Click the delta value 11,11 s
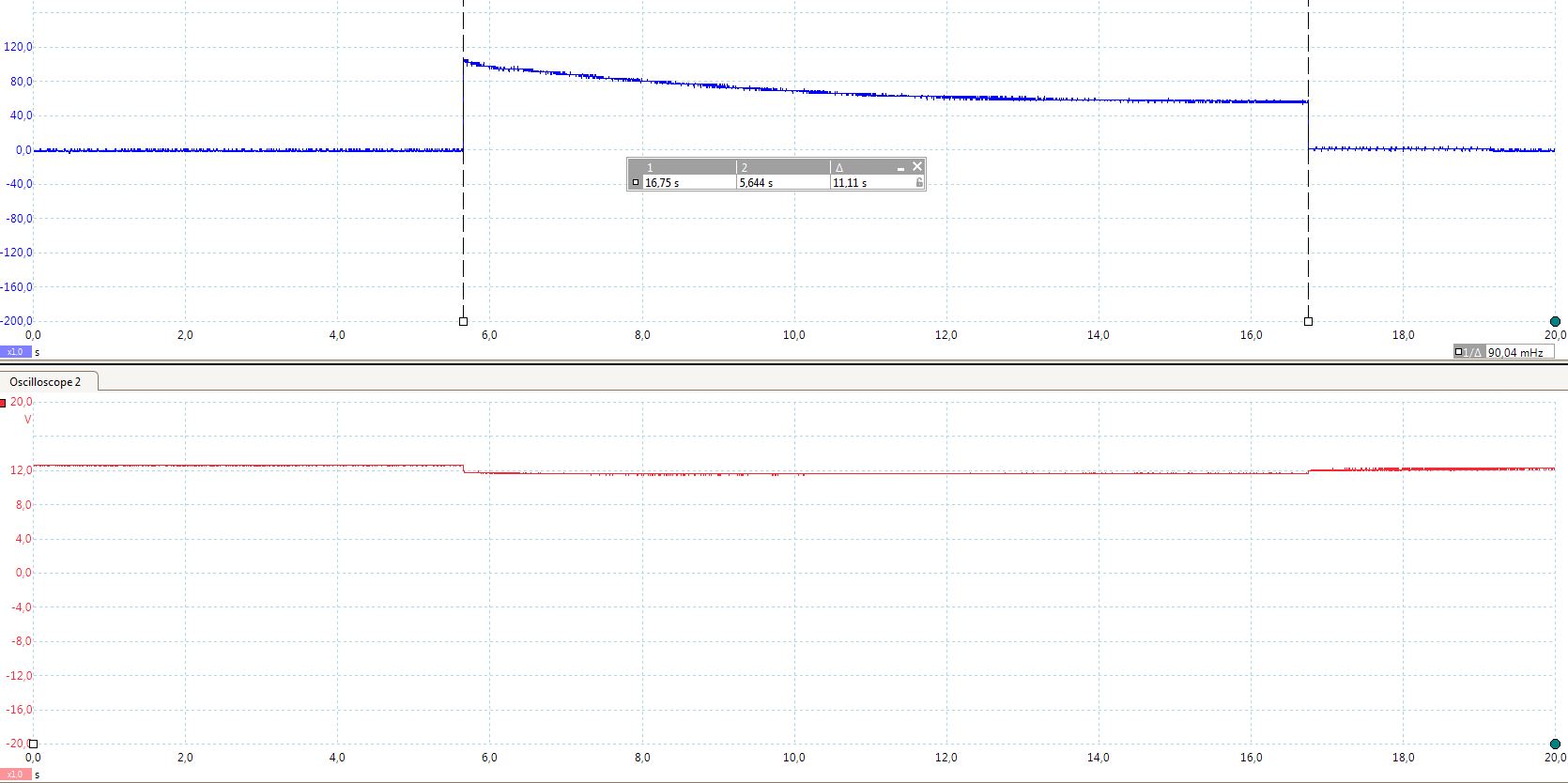Viewport: 1568px width, 783px height. click(x=850, y=183)
